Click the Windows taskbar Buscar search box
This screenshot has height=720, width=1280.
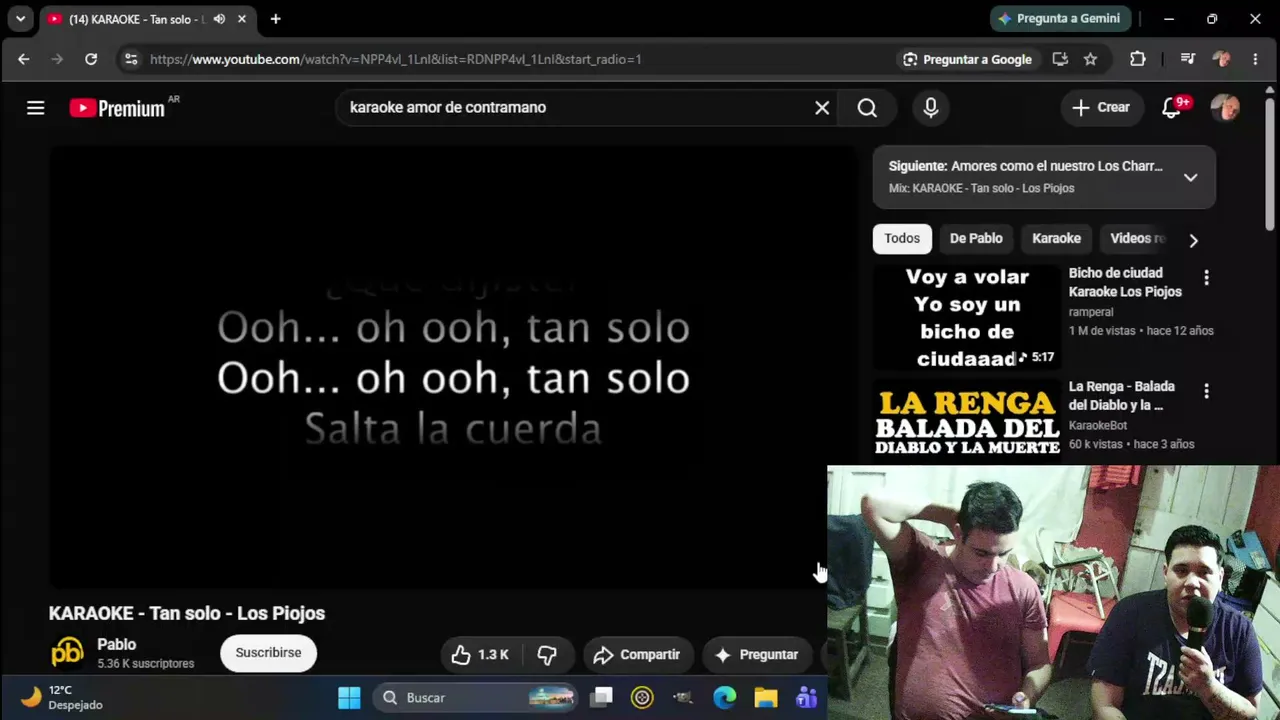click(476, 698)
